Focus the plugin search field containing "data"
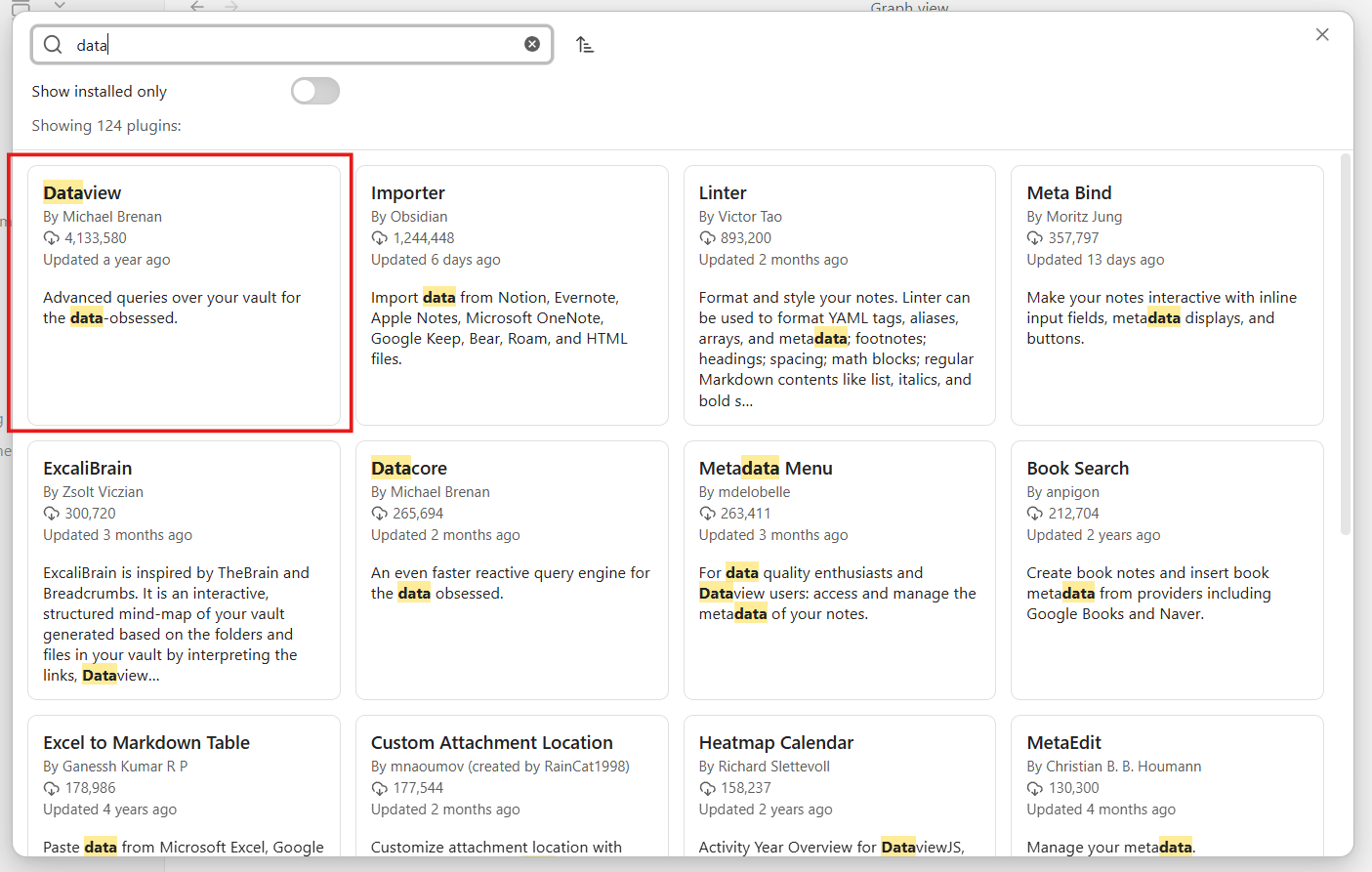The width and height of the screenshot is (1372, 872). click(292, 45)
